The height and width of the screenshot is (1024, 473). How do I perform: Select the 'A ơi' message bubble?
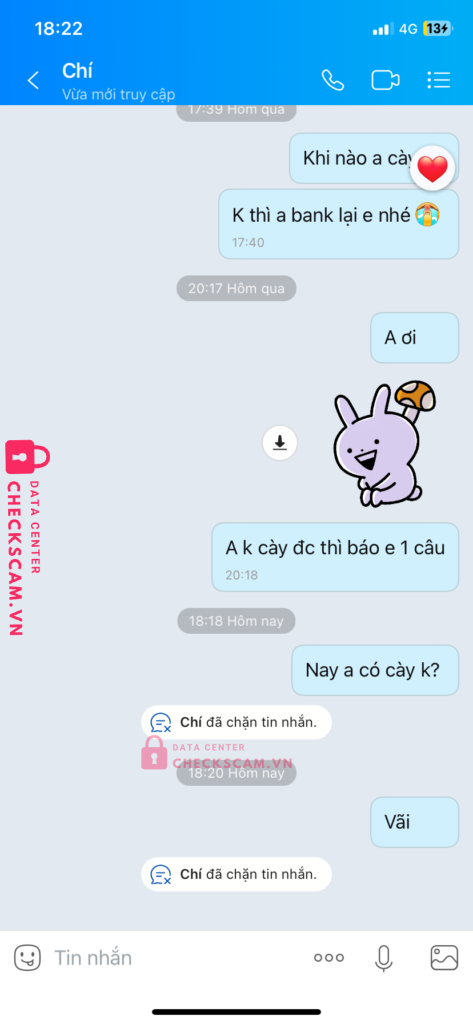414,338
